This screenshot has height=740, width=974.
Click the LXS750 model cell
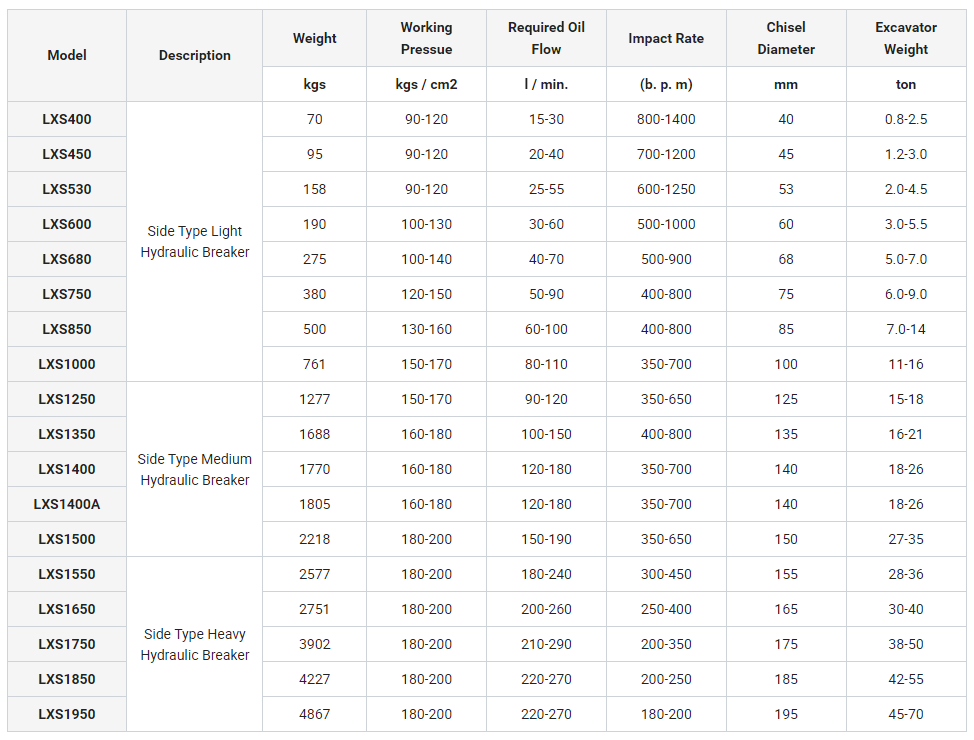click(x=67, y=294)
